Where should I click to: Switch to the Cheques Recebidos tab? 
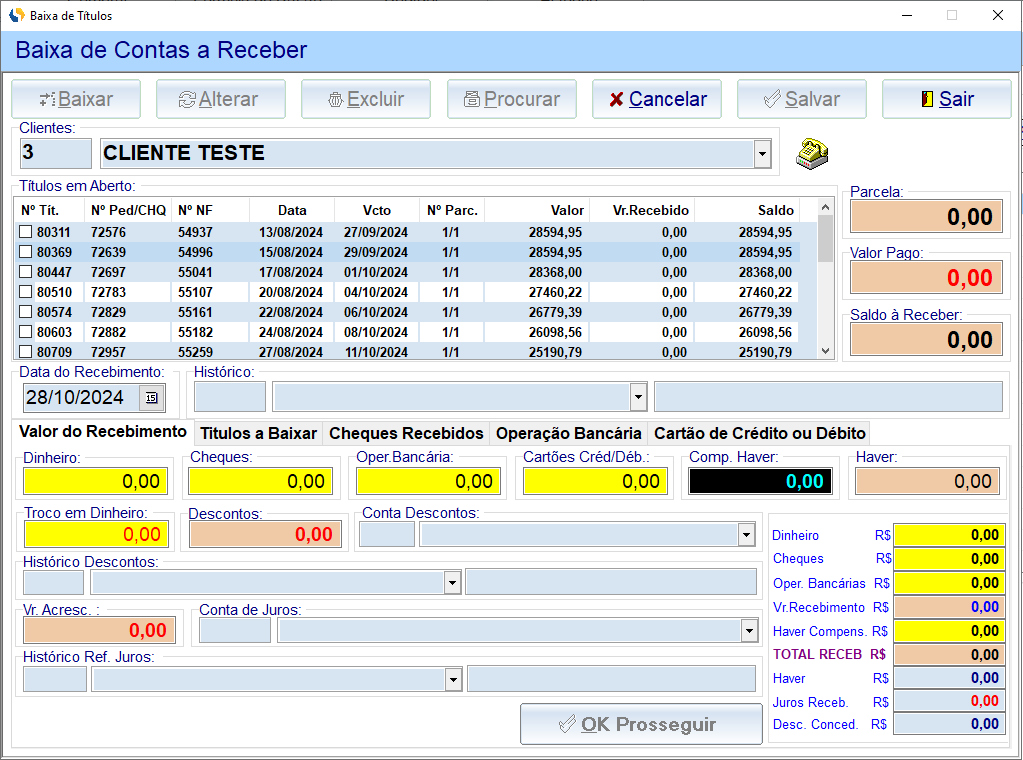406,433
